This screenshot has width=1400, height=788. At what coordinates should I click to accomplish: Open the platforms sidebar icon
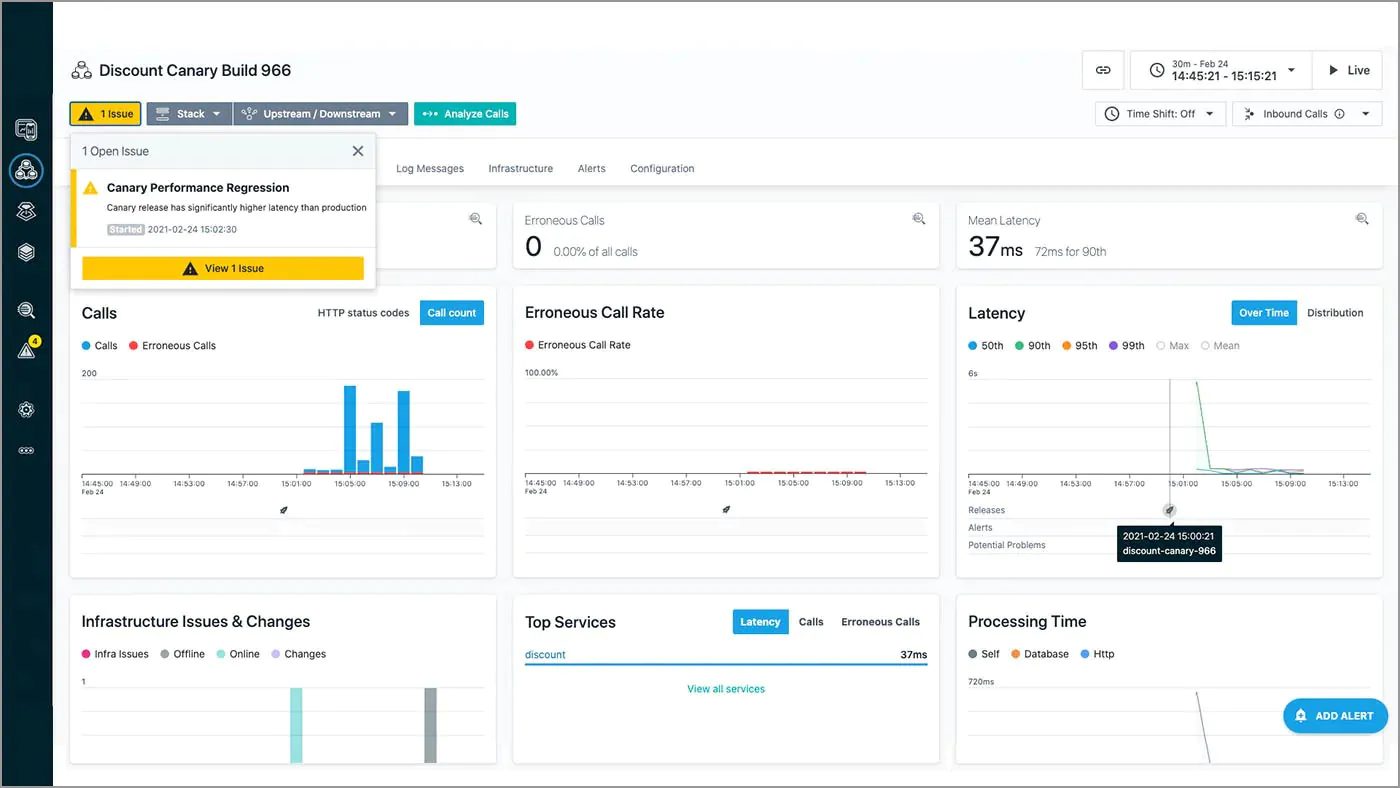pyautogui.click(x=26, y=211)
